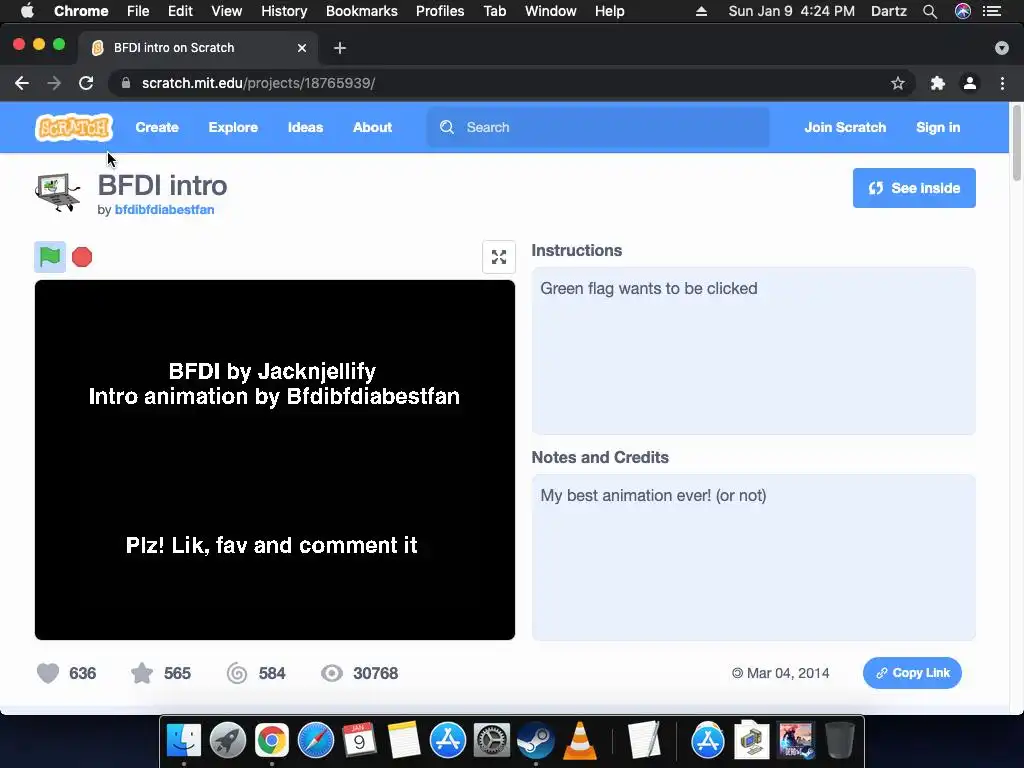Image resolution: width=1024 pixels, height=768 pixels.
Task: Click Explore in the Scratch navbar
Action: coord(233,127)
